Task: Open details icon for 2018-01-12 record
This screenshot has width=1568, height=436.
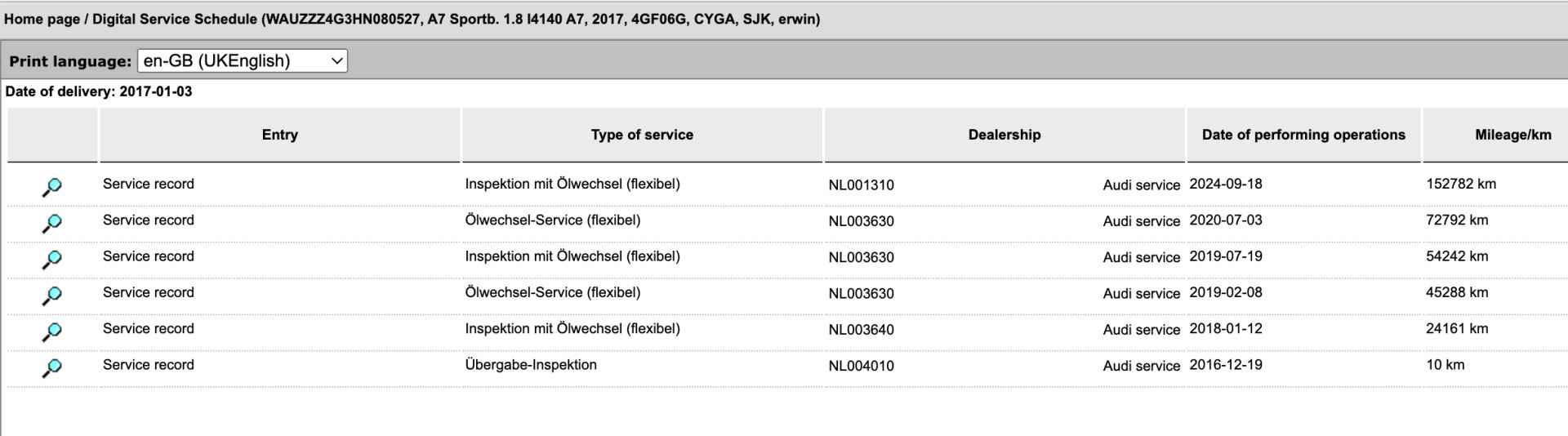Action: (x=51, y=331)
